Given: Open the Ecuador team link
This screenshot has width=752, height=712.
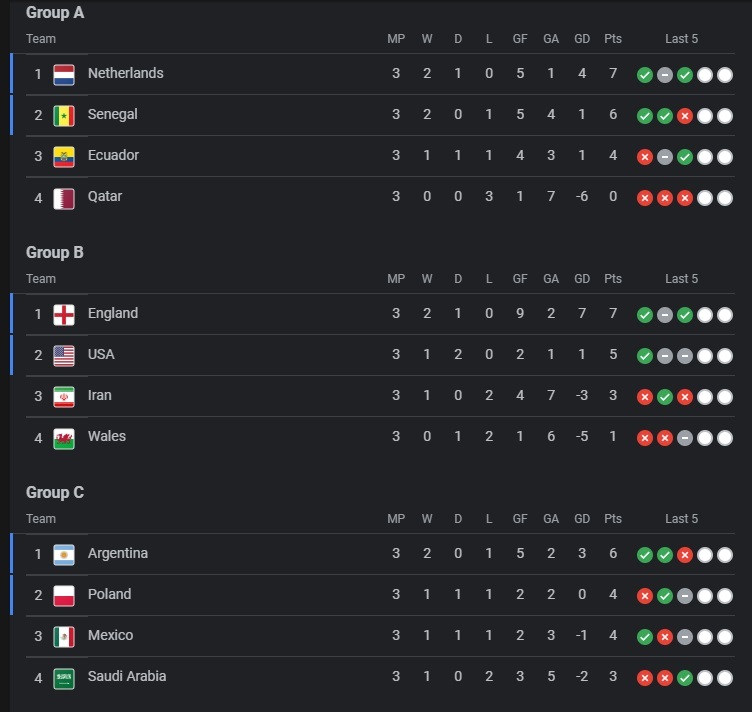Looking at the screenshot, I should [113, 155].
